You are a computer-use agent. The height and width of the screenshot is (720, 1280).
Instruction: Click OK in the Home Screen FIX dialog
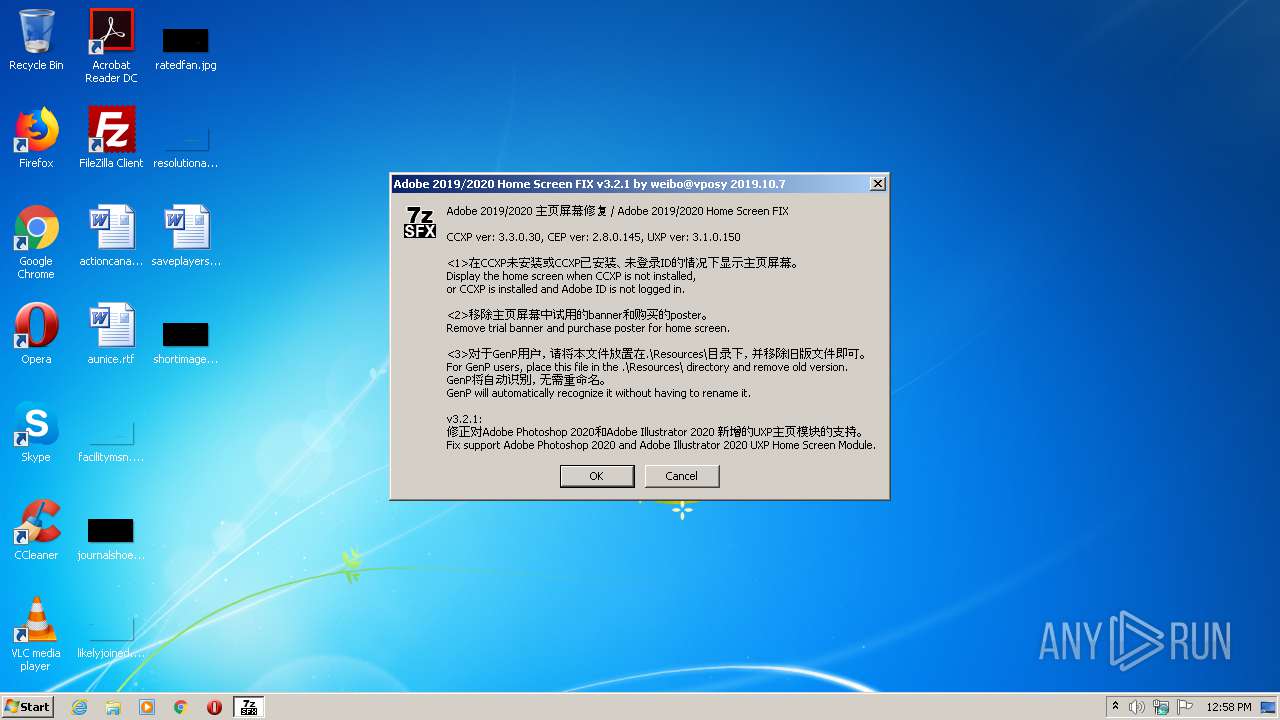597,476
